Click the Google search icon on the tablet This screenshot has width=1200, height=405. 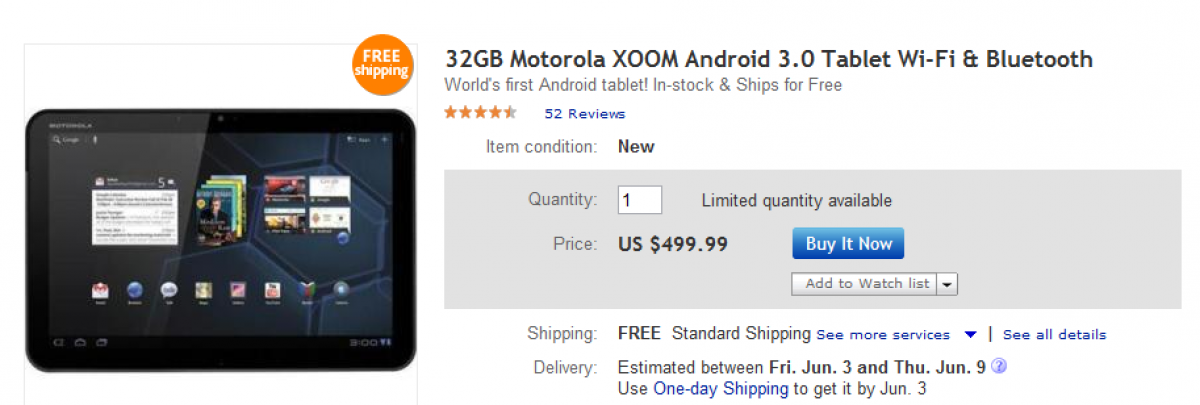click(x=59, y=139)
